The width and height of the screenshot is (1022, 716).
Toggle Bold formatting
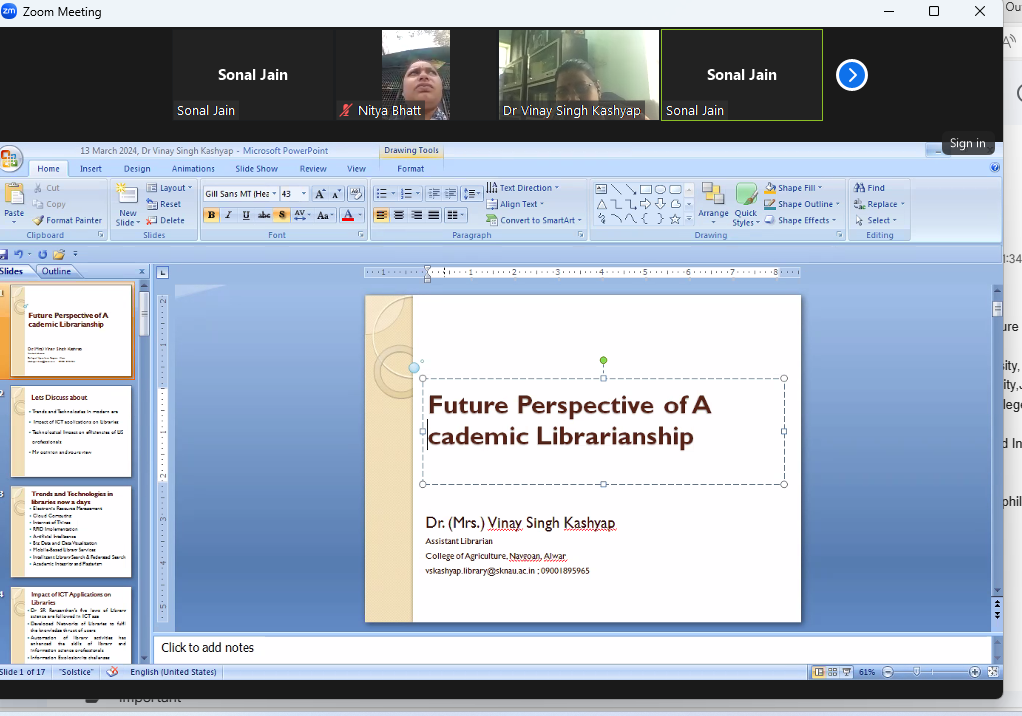click(x=211, y=215)
